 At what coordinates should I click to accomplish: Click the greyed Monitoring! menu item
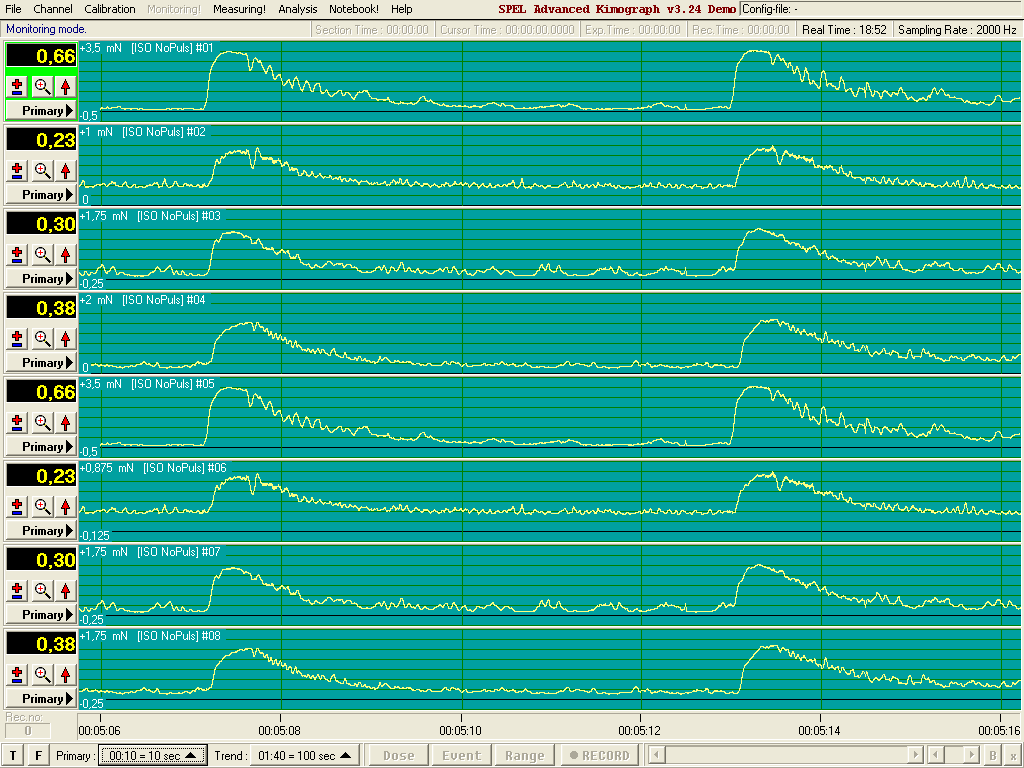174,9
